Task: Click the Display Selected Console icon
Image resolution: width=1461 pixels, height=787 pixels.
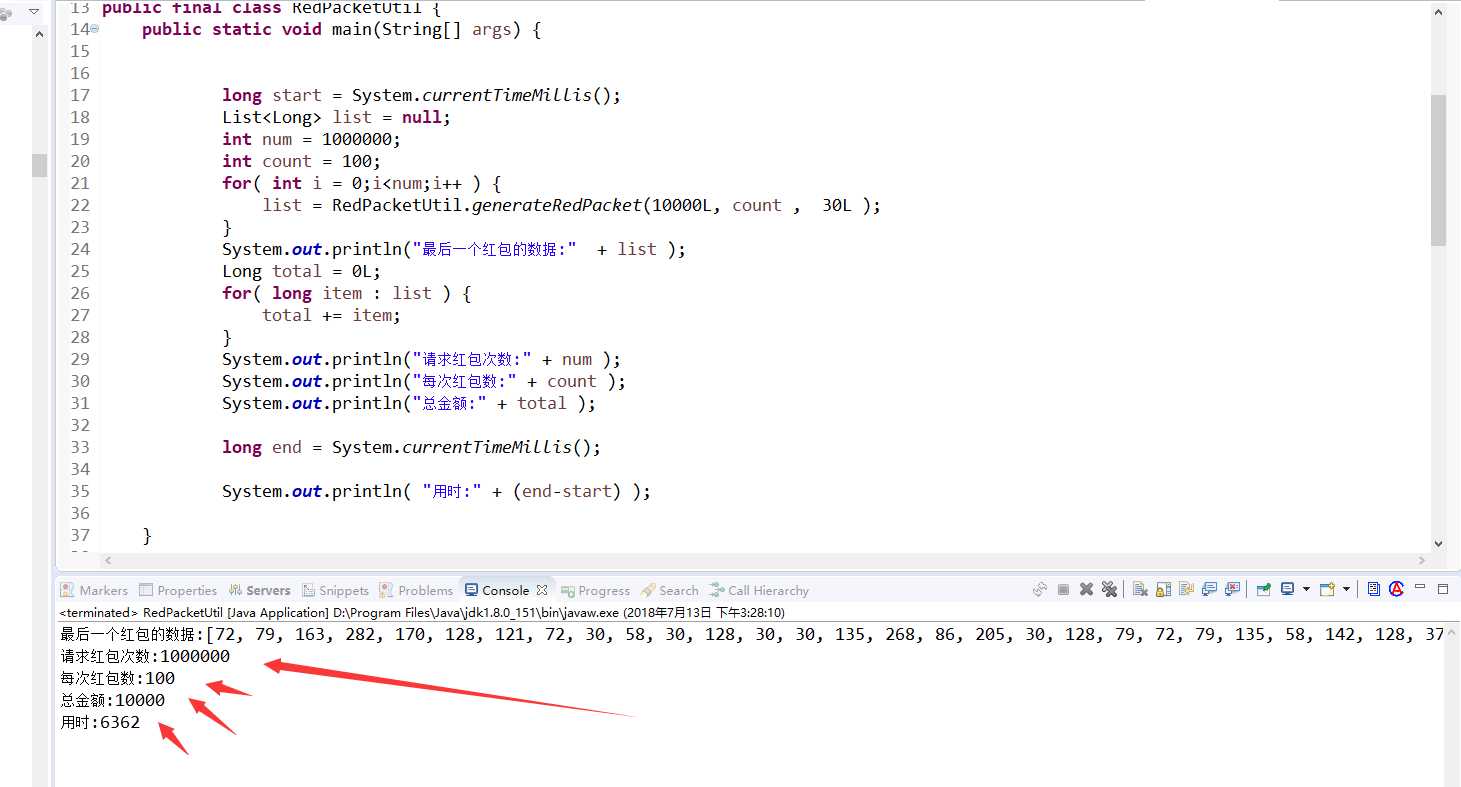Action: [x=1287, y=589]
